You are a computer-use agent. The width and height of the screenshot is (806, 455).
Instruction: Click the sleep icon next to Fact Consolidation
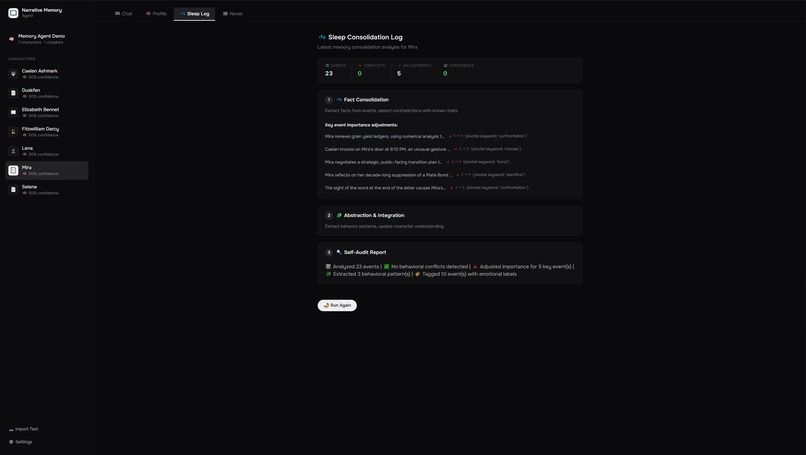click(339, 100)
